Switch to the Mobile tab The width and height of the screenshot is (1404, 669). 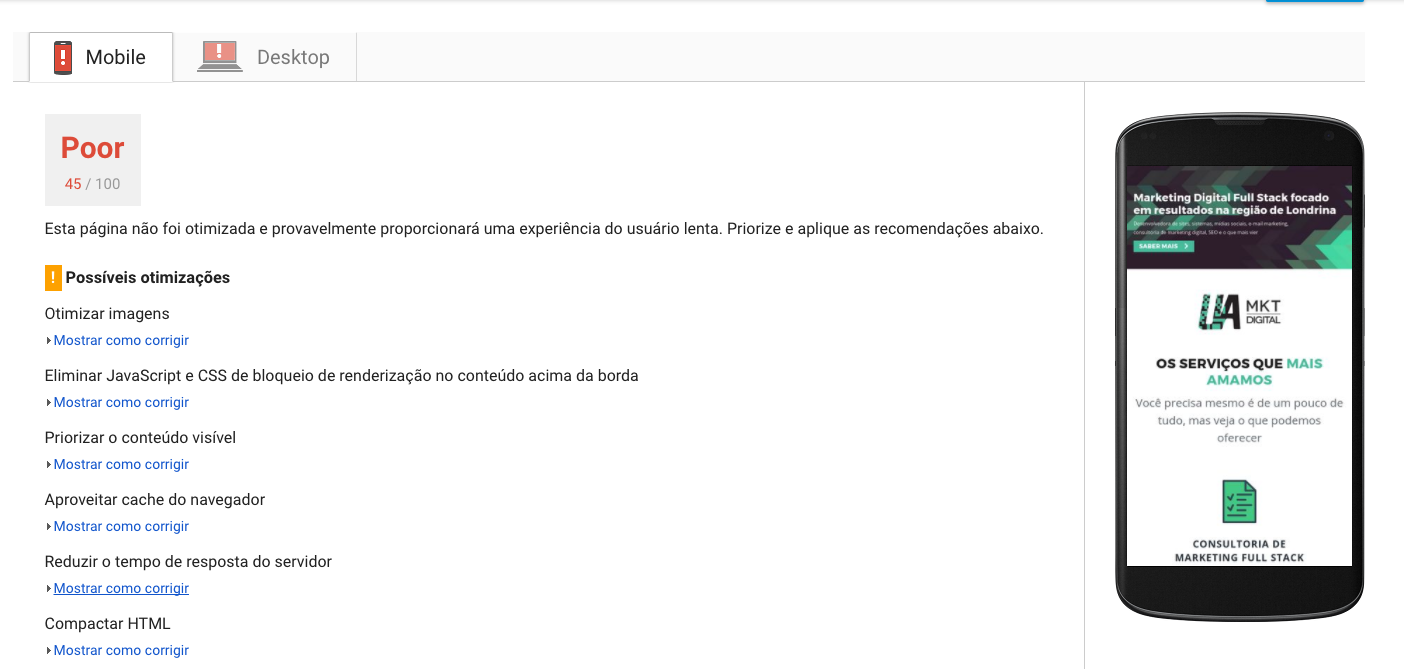pos(101,57)
